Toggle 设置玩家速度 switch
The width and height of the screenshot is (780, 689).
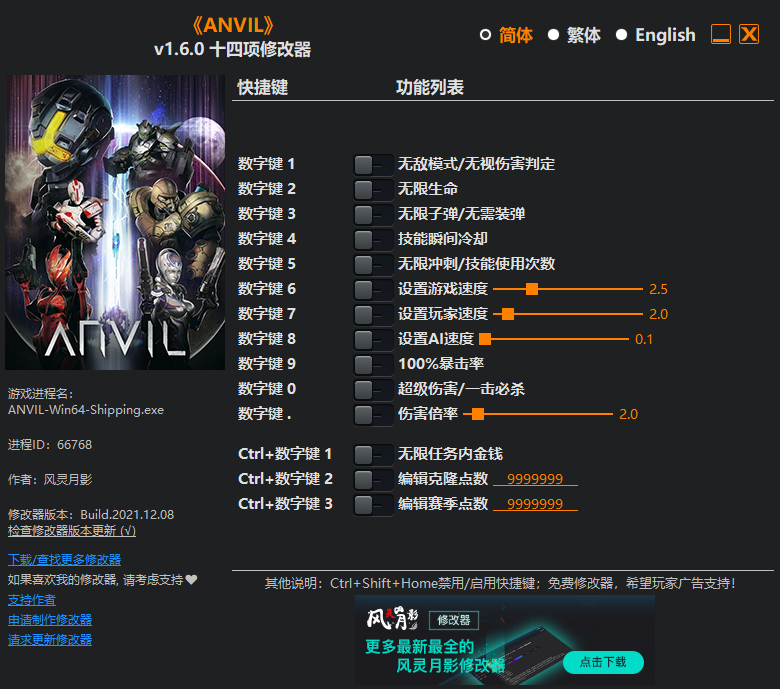(373, 314)
